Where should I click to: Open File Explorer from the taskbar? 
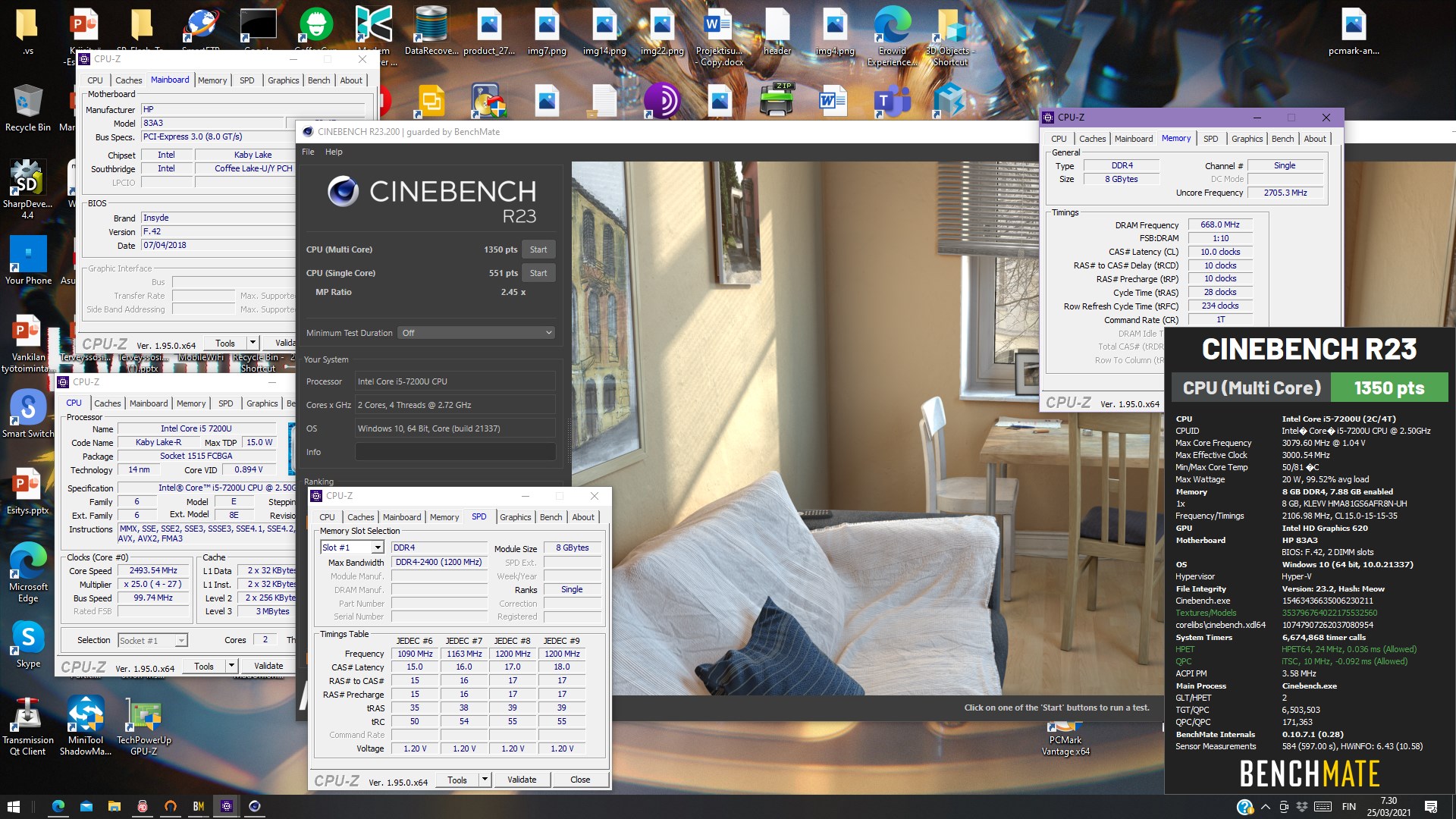114,806
